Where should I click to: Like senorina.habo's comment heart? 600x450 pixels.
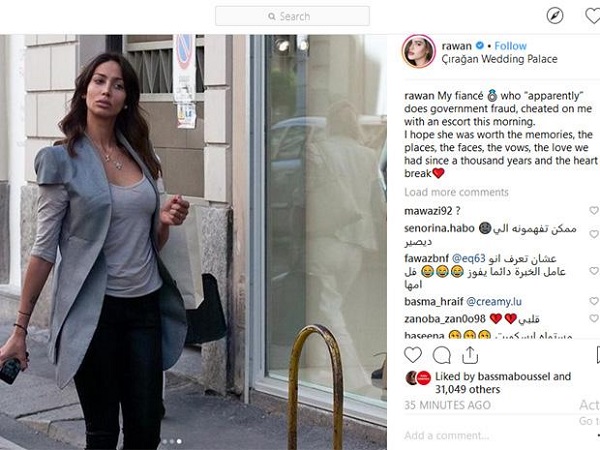(x=594, y=234)
